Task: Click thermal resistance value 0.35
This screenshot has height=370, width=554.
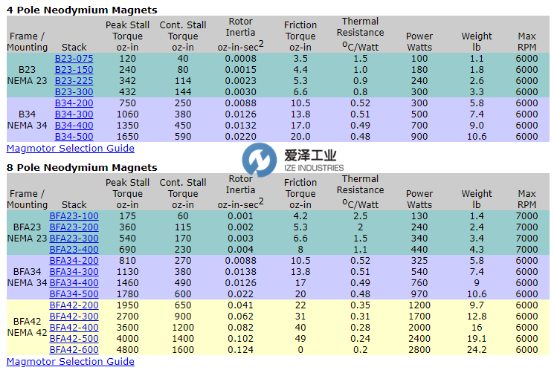Action: [360, 305]
